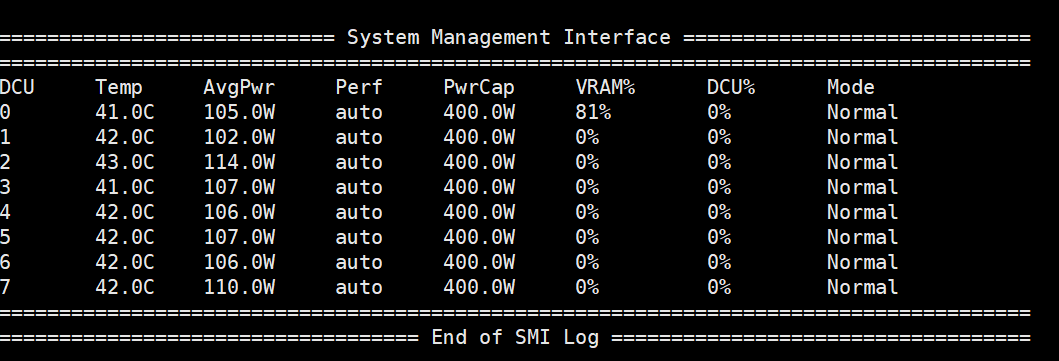Click DCU index 5 in the first column
The height and width of the screenshot is (361, 1059).
coord(5,237)
